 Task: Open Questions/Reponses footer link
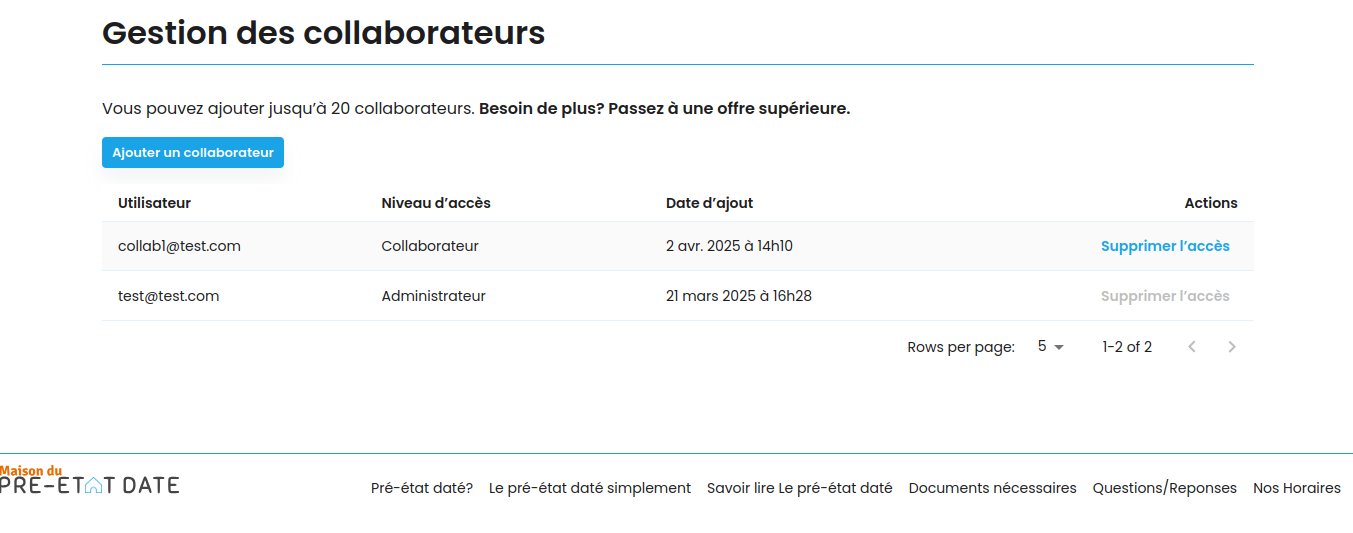[1165, 488]
